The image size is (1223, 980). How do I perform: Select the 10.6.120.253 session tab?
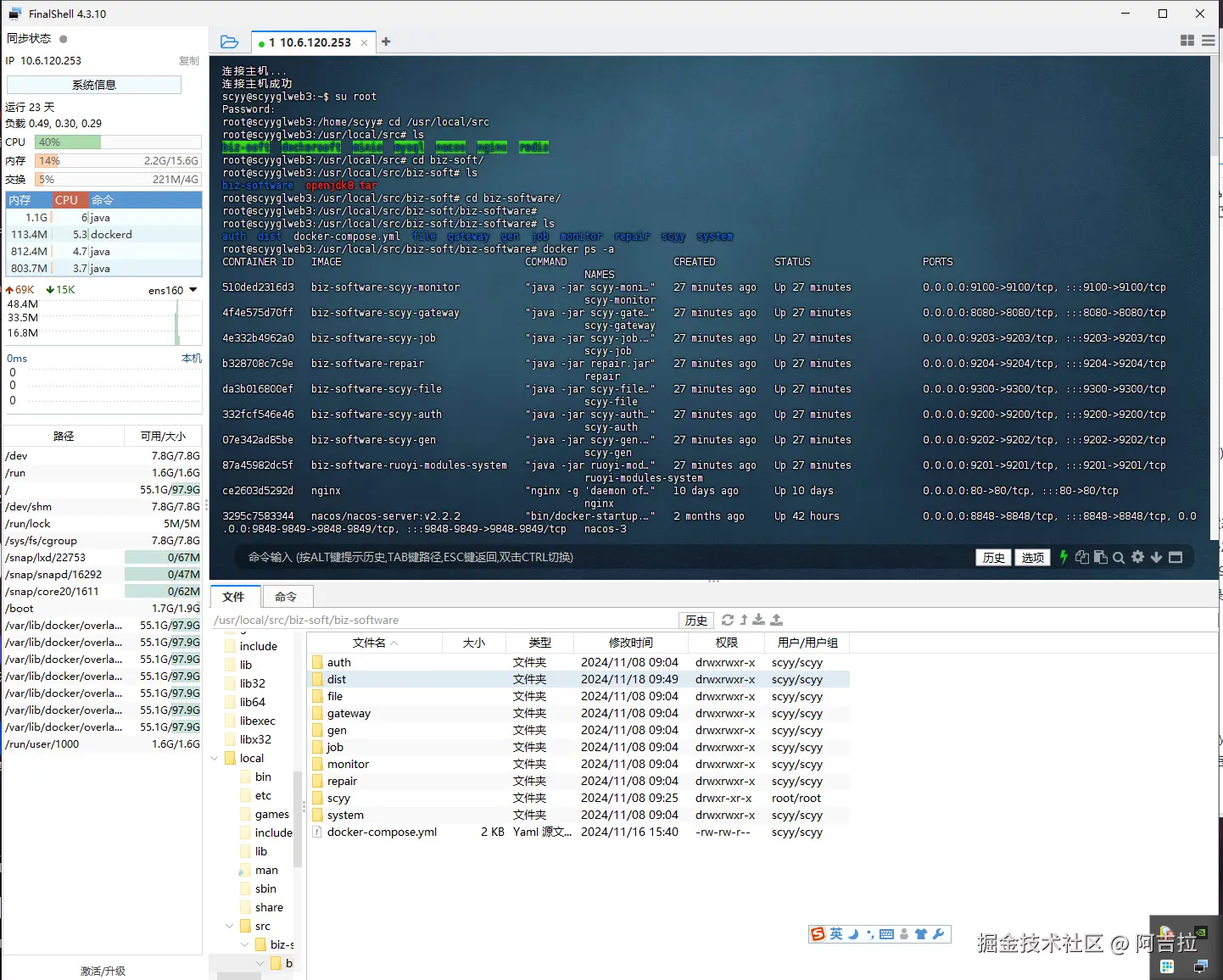point(315,42)
